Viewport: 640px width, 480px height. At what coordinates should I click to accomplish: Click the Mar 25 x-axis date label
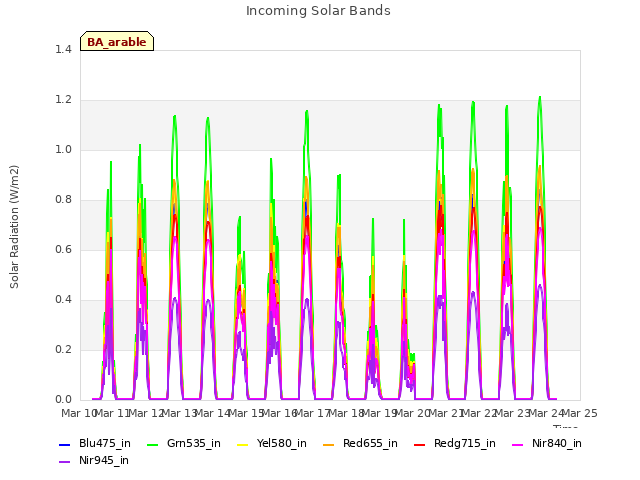580,413
